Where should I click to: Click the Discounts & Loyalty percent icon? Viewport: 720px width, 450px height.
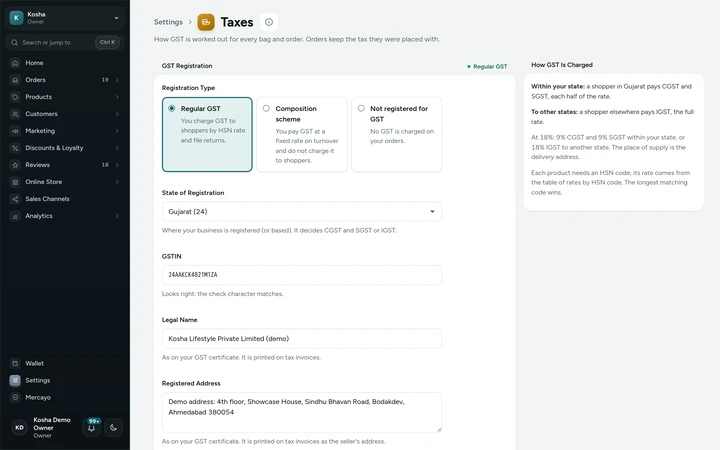pos(15,148)
